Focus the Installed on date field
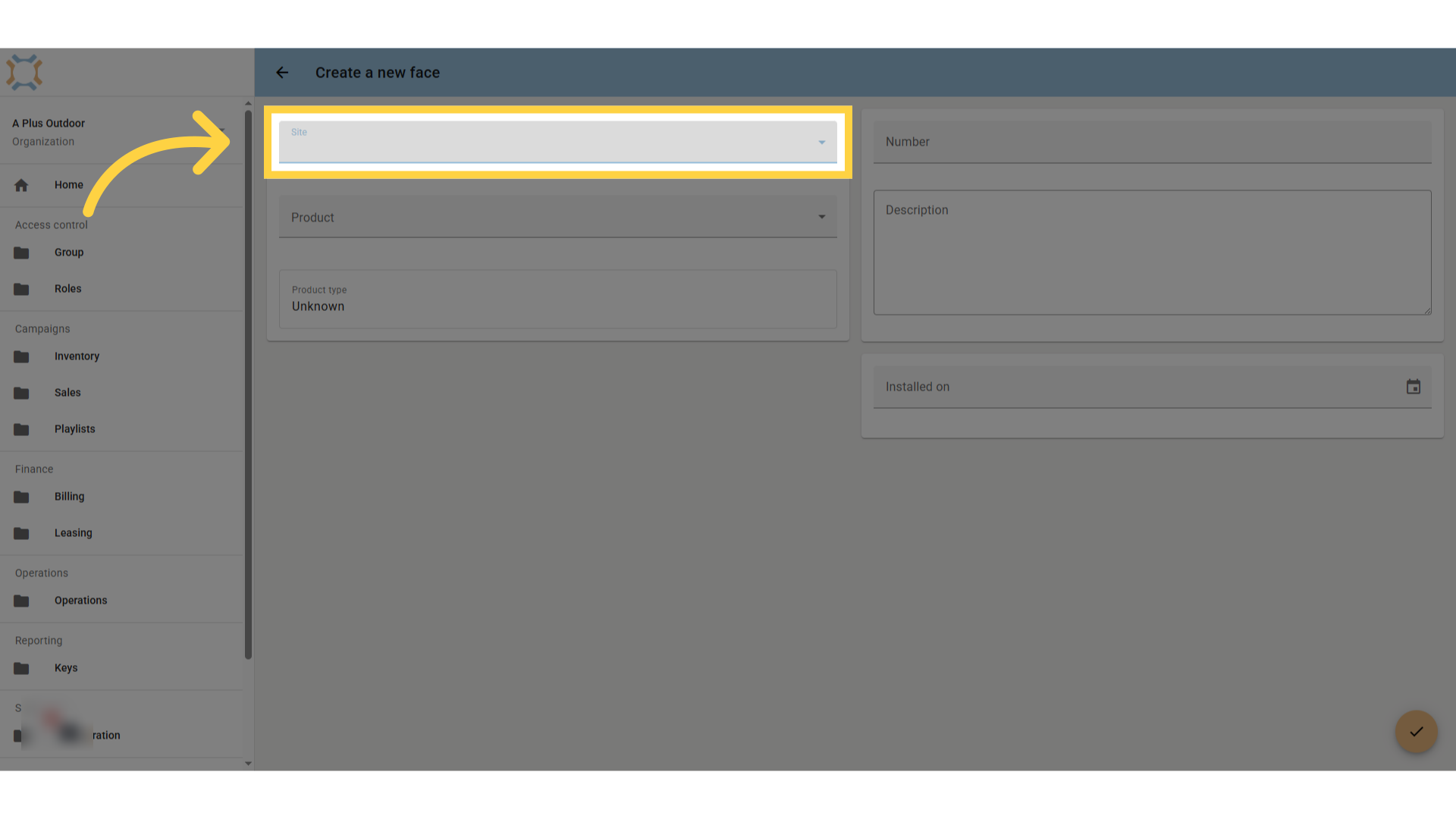1456x819 pixels. click(1152, 387)
